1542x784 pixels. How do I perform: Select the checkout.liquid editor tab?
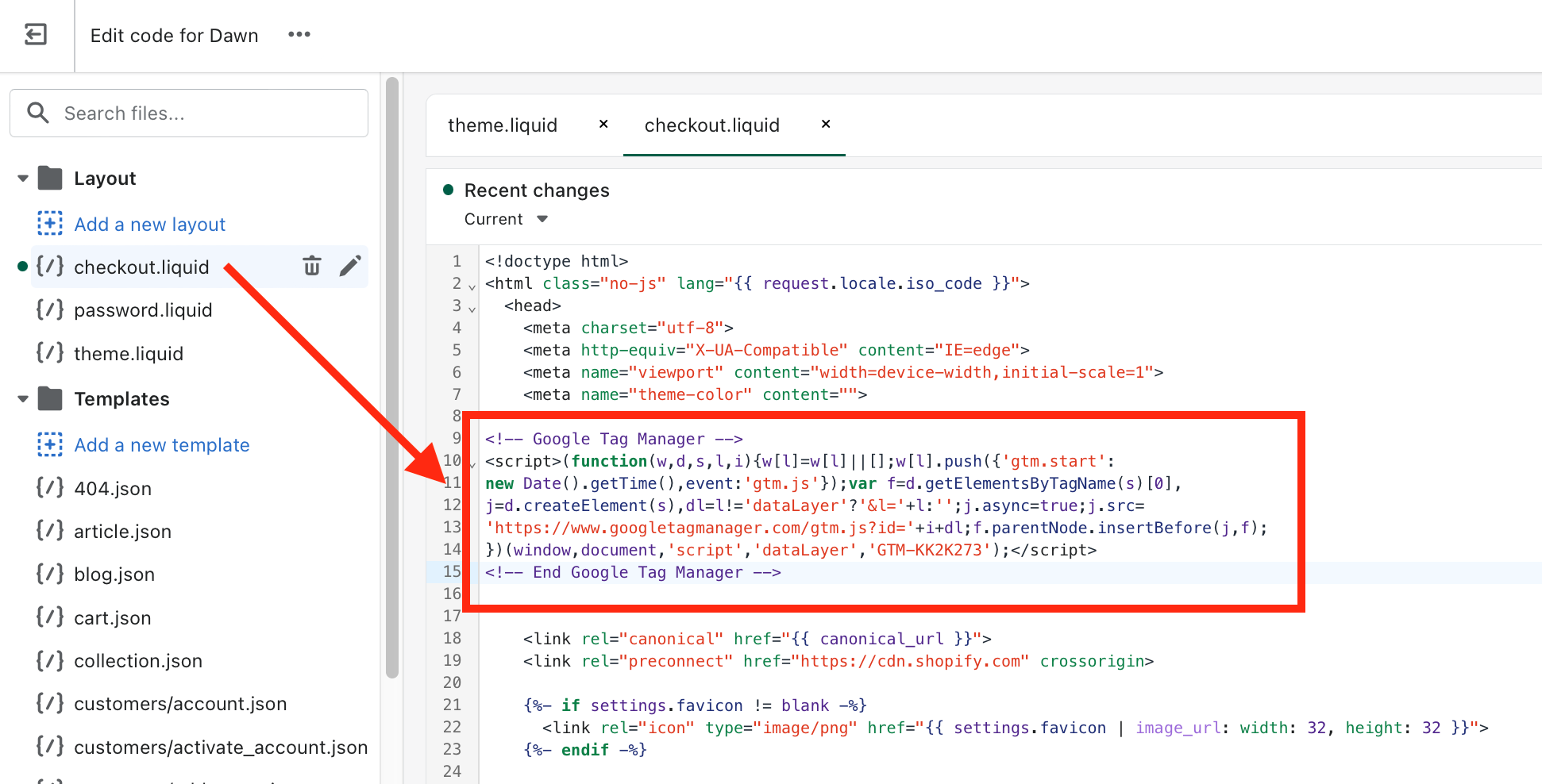[712, 125]
